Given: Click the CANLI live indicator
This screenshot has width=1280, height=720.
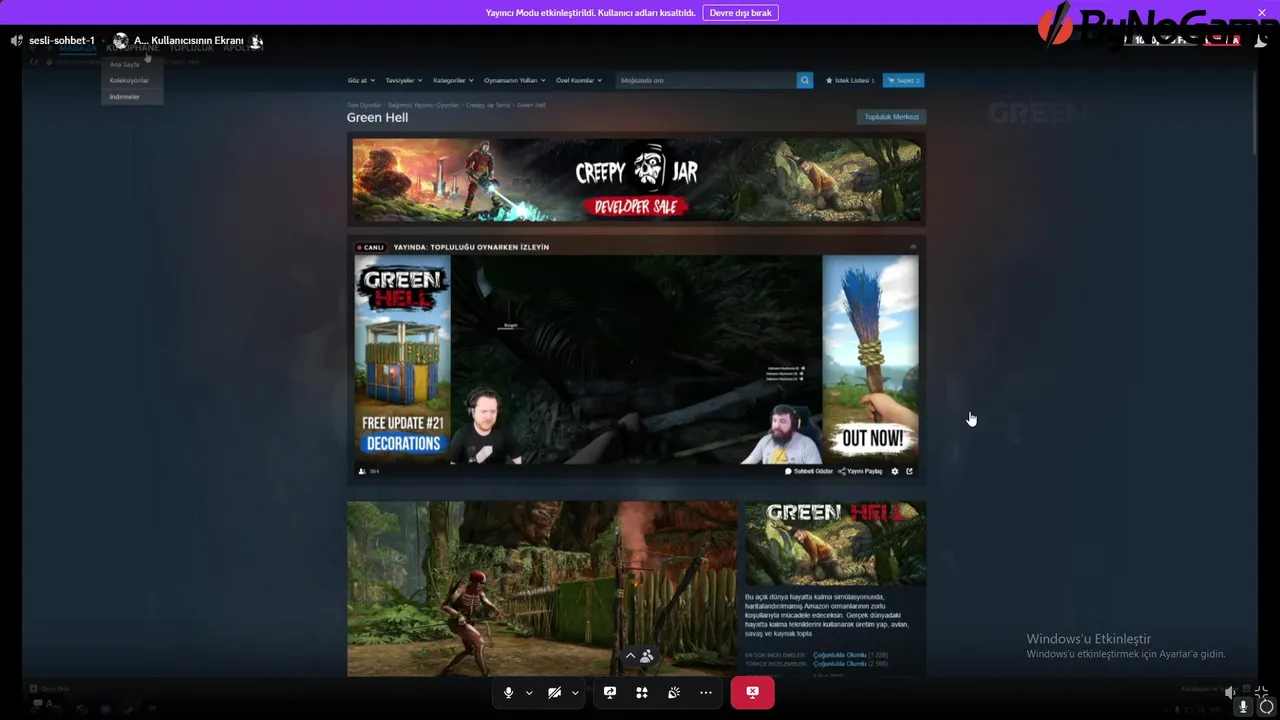Looking at the screenshot, I should pos(370,247).
